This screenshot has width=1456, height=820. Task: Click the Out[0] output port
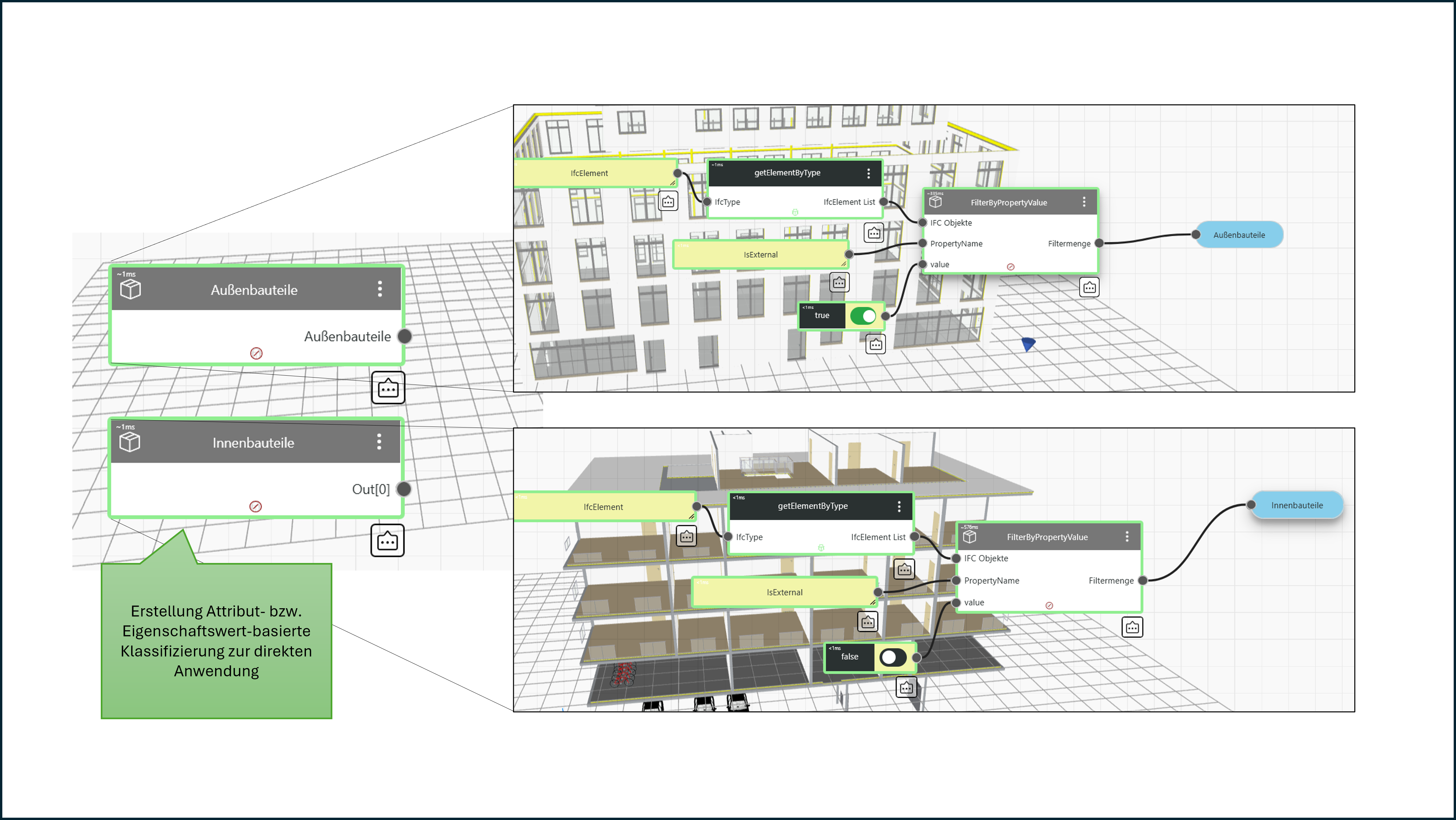point(404,489)
